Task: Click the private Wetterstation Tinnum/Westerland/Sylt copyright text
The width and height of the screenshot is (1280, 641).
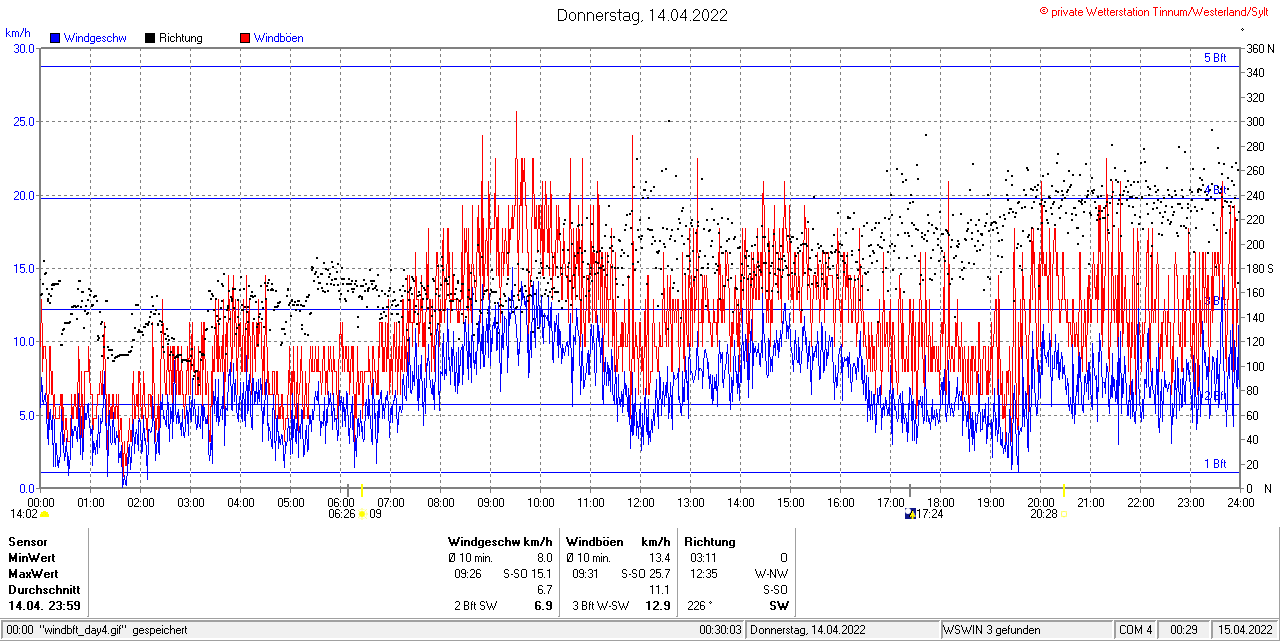Action: coord(1155,11)
